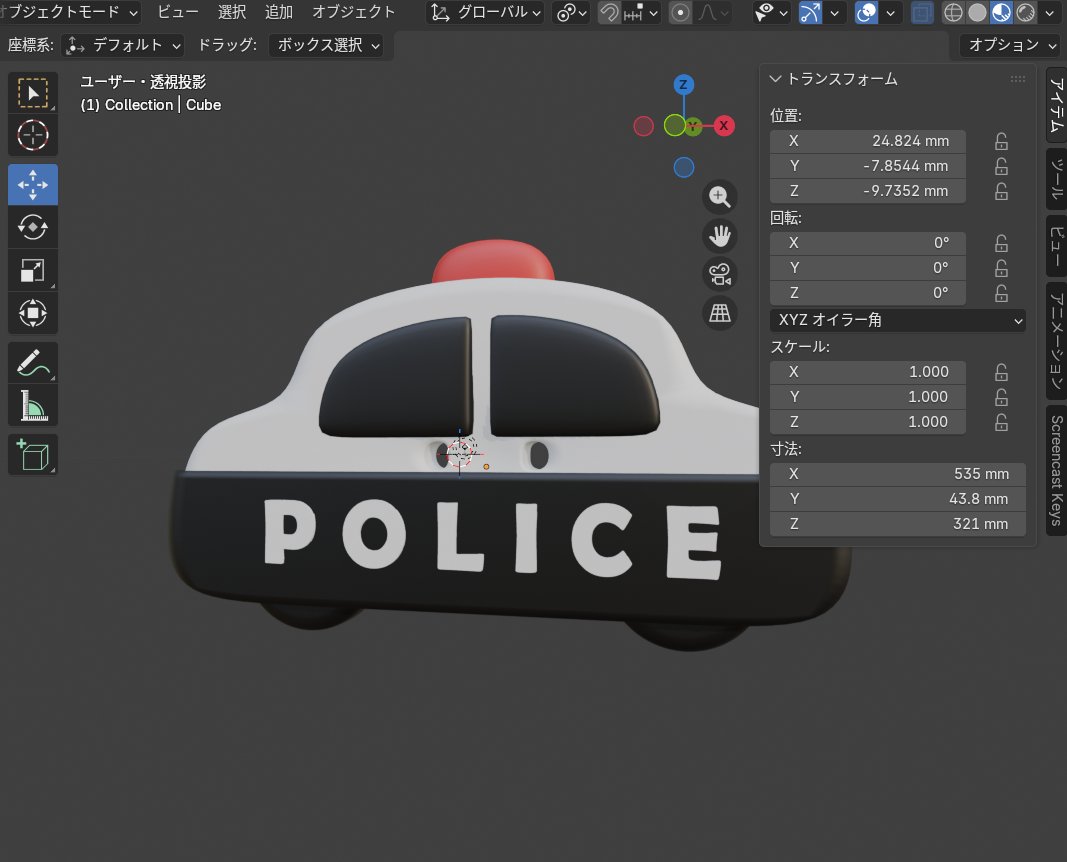Image resolution: width=1067 pixels, height=862 pixels.
Task: Select the box select tool
Action: (x=33, y=93)
